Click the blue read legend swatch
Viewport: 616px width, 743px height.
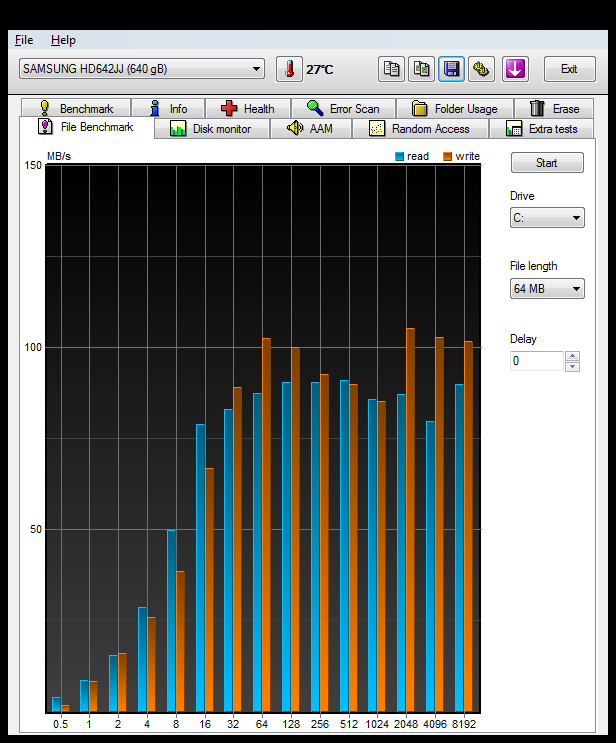tap(399, 156)
